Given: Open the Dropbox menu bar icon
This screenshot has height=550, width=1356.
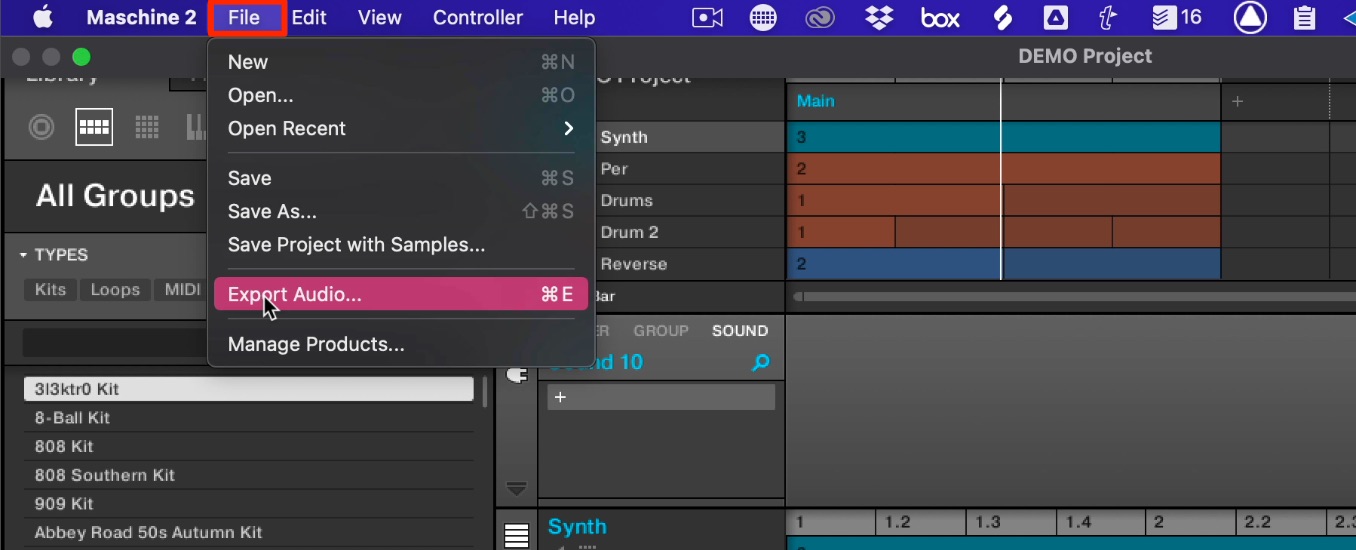Looking at the screenshot, I should [x=879, y=17].
